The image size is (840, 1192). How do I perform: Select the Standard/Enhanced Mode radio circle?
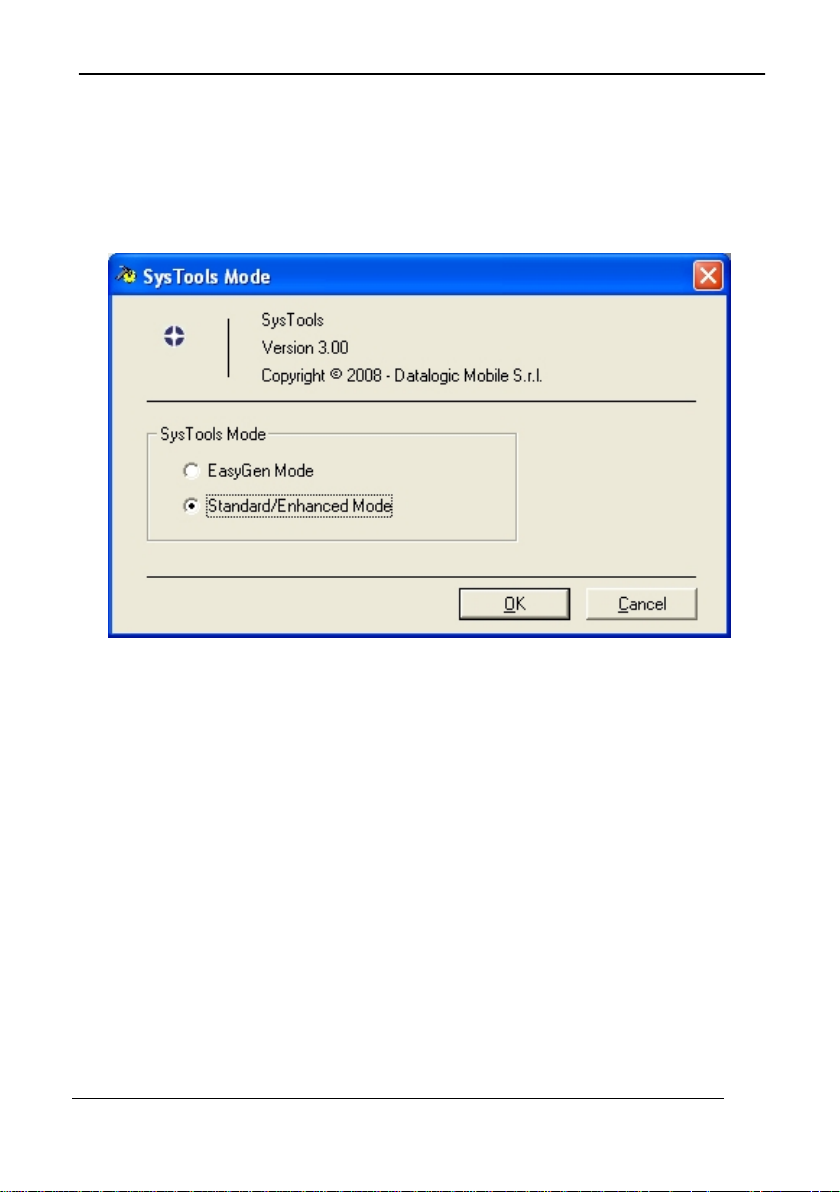tap(191, 506)
